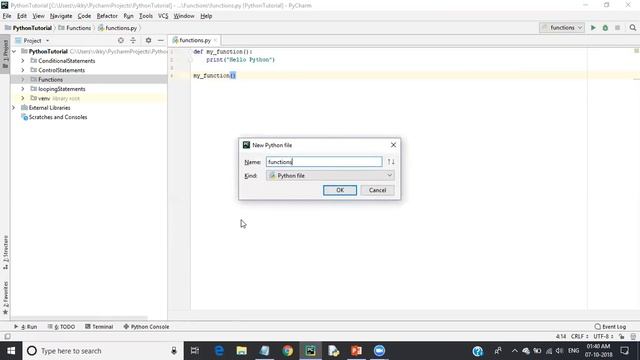Open Task View on the taskbar
Screen dimensions: 640x360
tap(195, 351)
